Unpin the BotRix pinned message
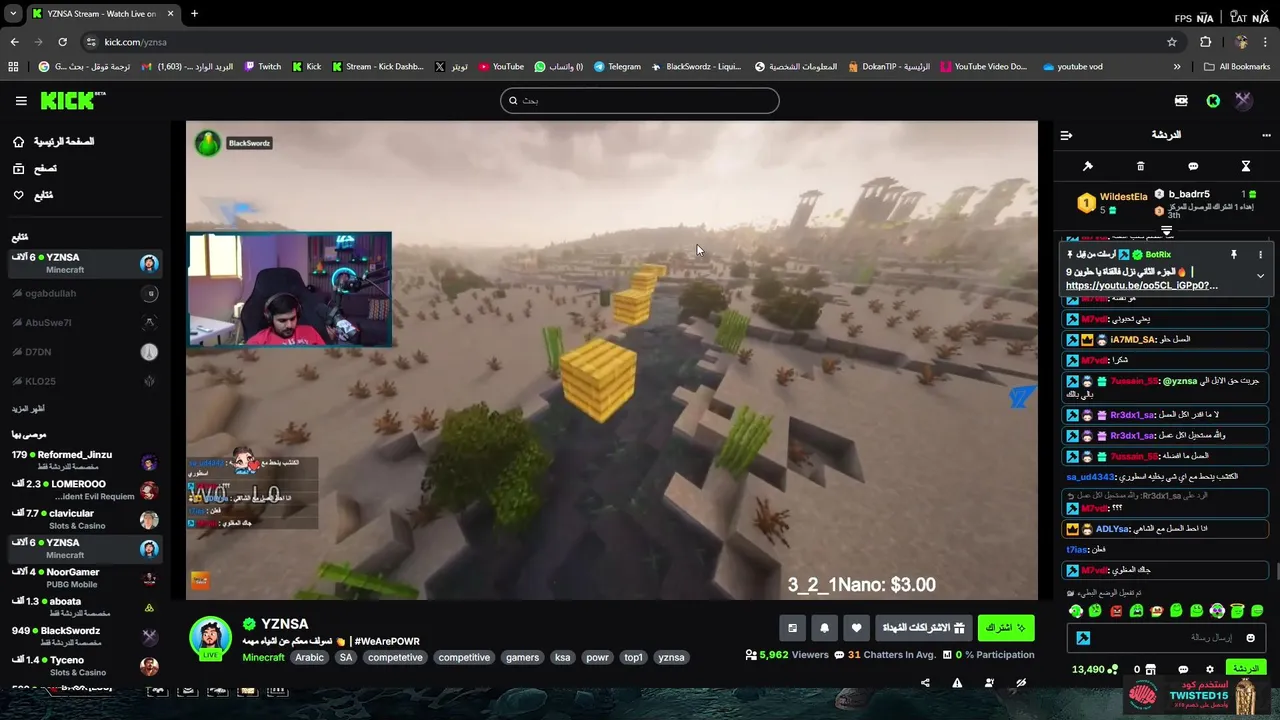This screenshot has width=1280, height=720. pos(1234,255)
